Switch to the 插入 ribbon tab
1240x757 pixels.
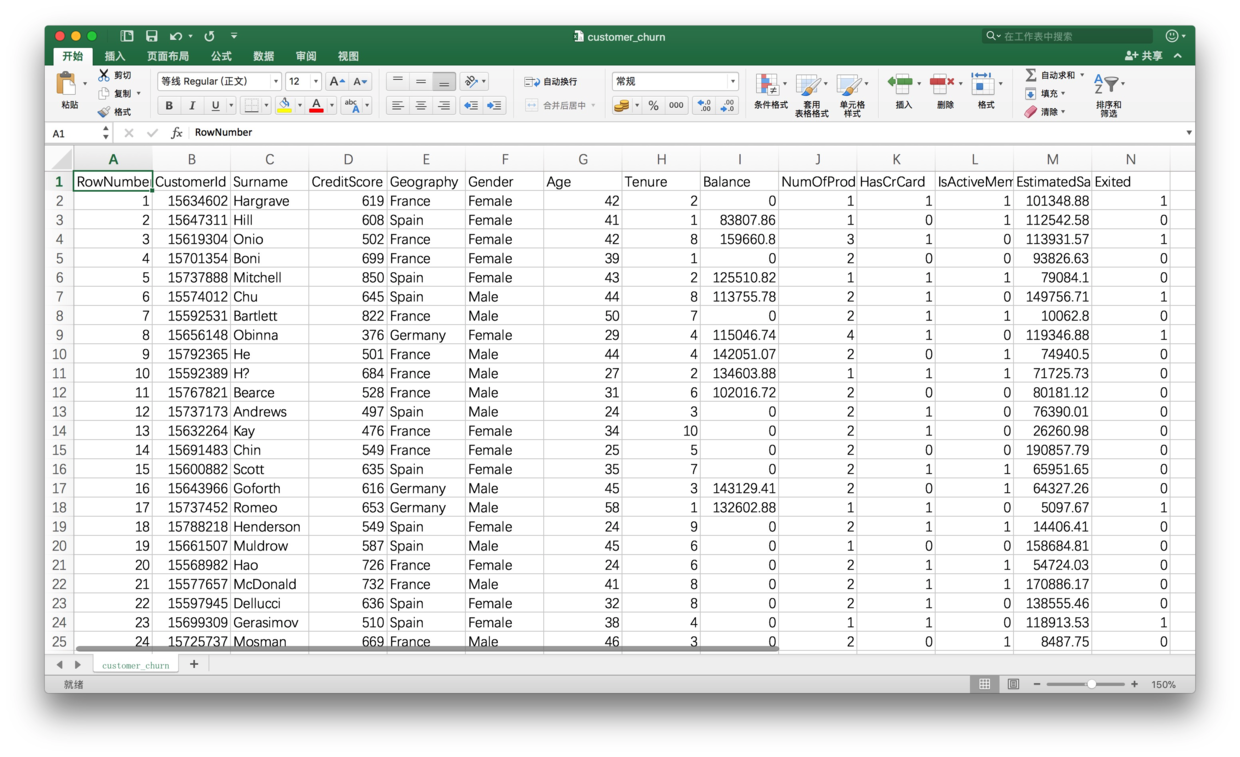tap(115, 56)
